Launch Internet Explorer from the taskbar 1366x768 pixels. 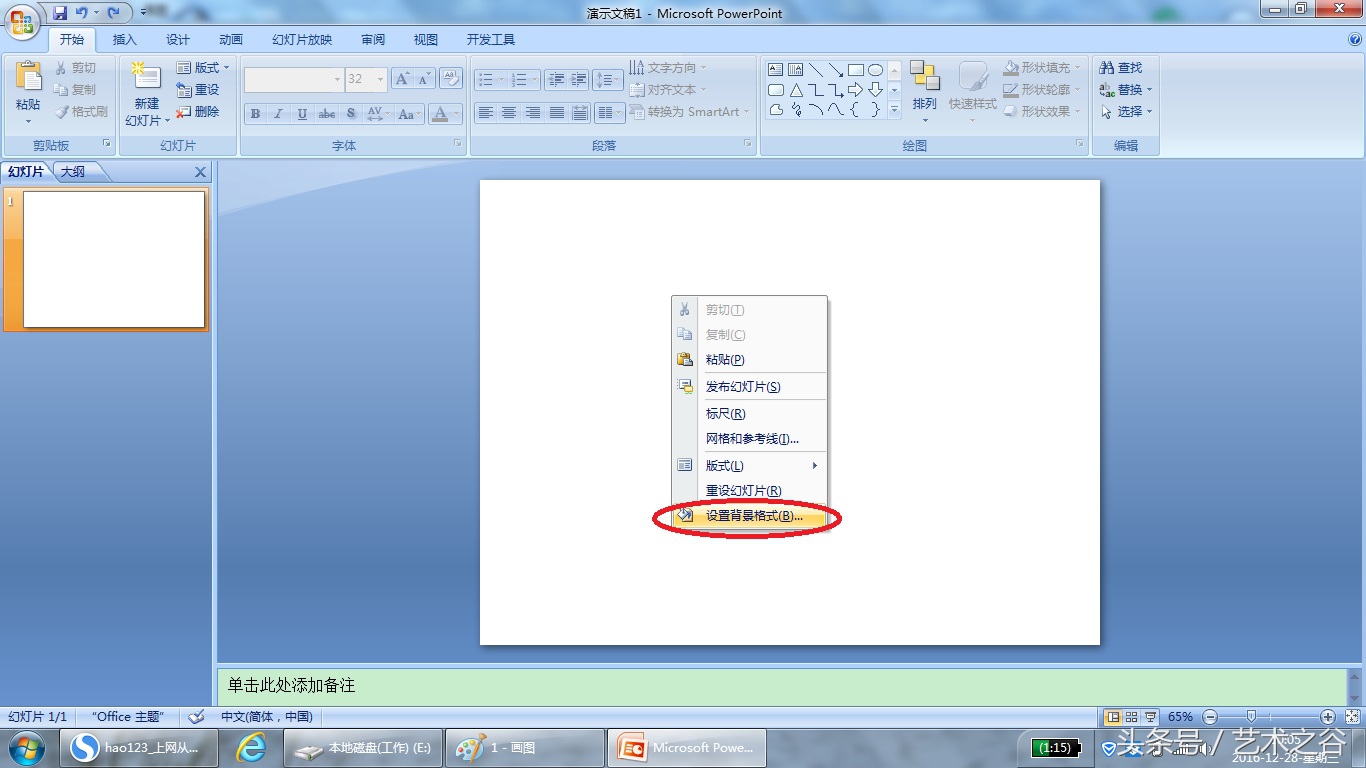click(x=251, y=748)
